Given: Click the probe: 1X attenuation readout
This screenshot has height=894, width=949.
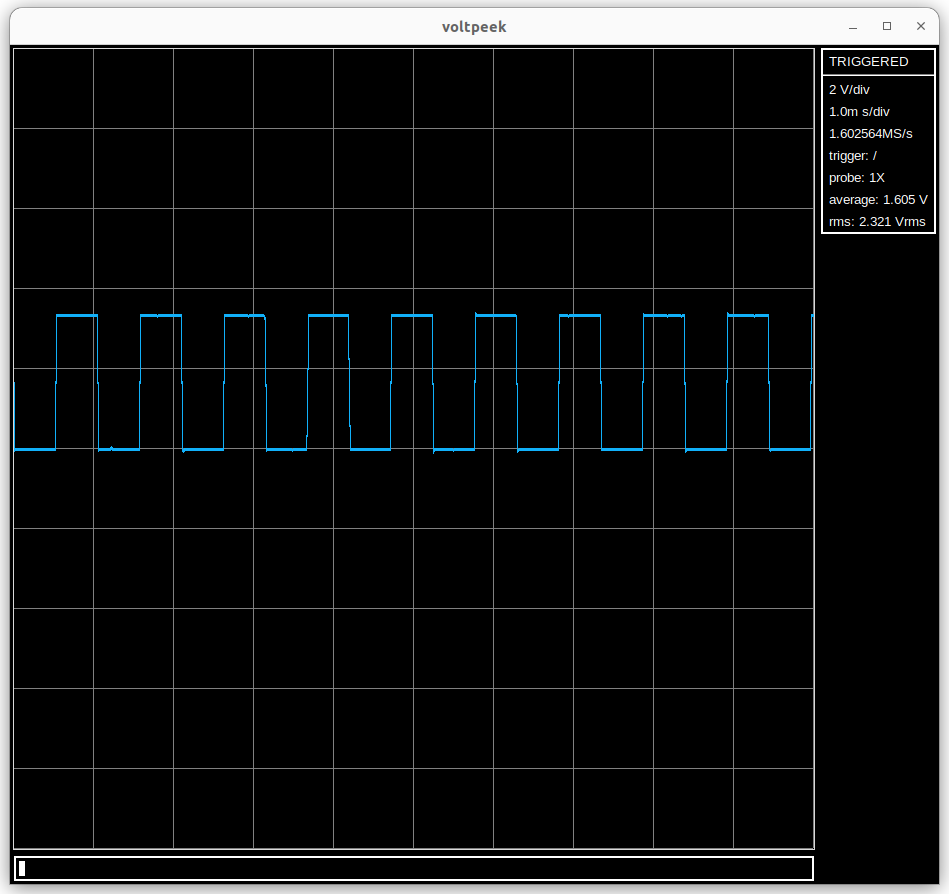Looking at the screenshot, I should 856,178.
